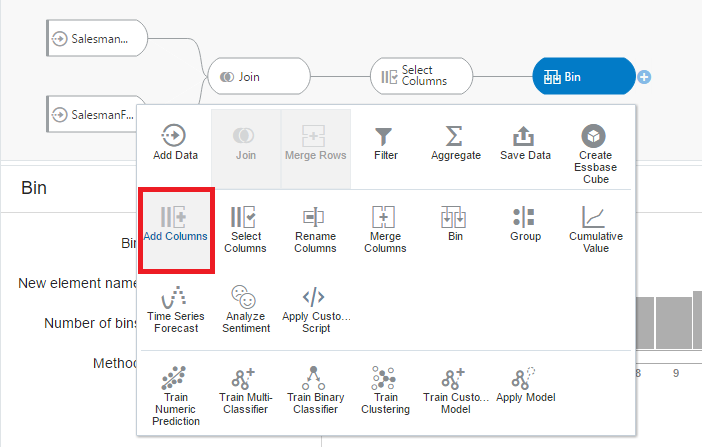Choose the Group step icon

click(x=524, y=217)
